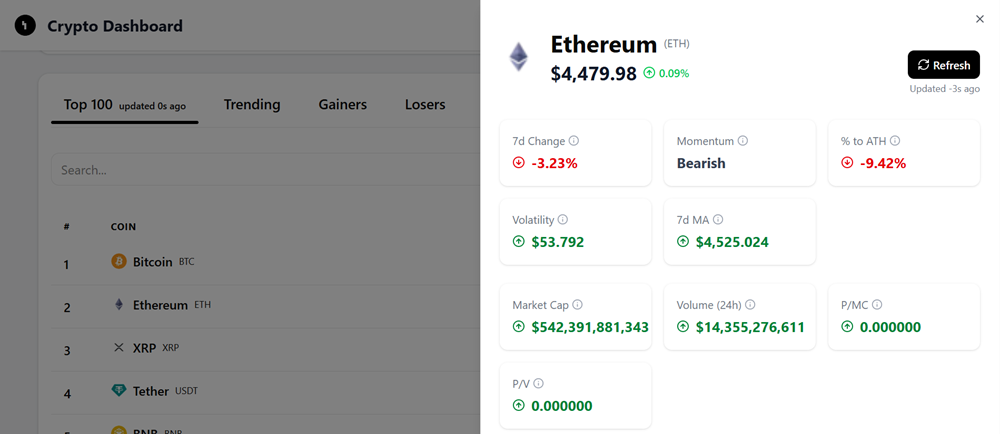
Task: Click the Volume (24h) info icon
Action: click(750, 305)
